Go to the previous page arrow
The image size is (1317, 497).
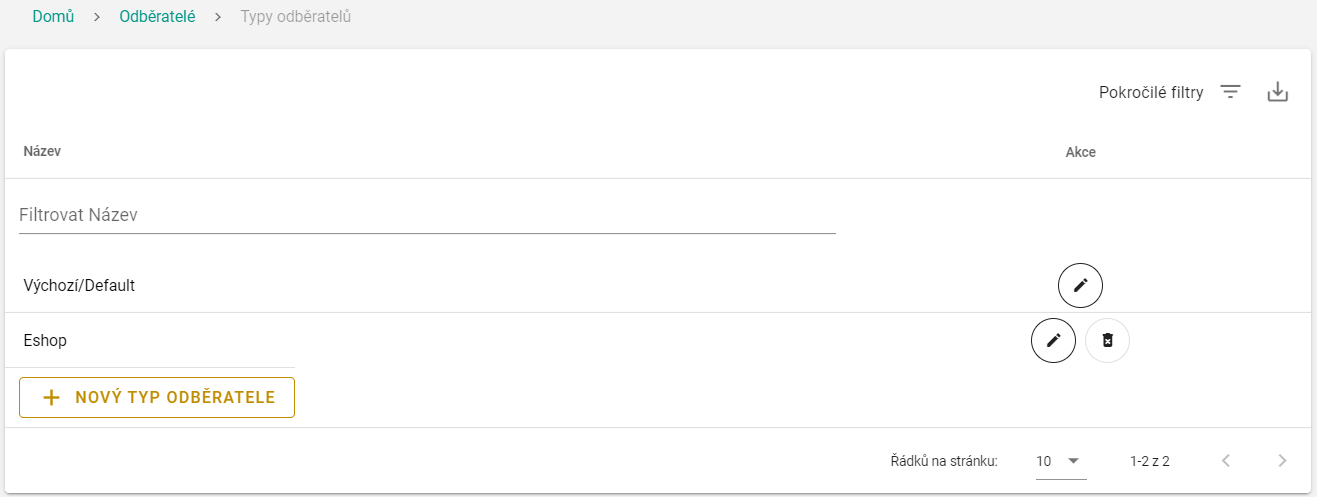[x=1226, y=461]
